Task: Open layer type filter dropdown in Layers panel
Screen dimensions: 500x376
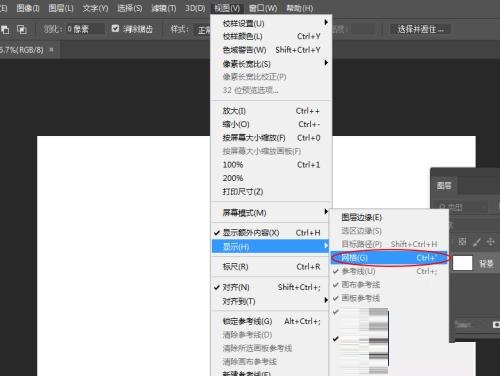Action: pyautogui.click(x=461, y=207)
